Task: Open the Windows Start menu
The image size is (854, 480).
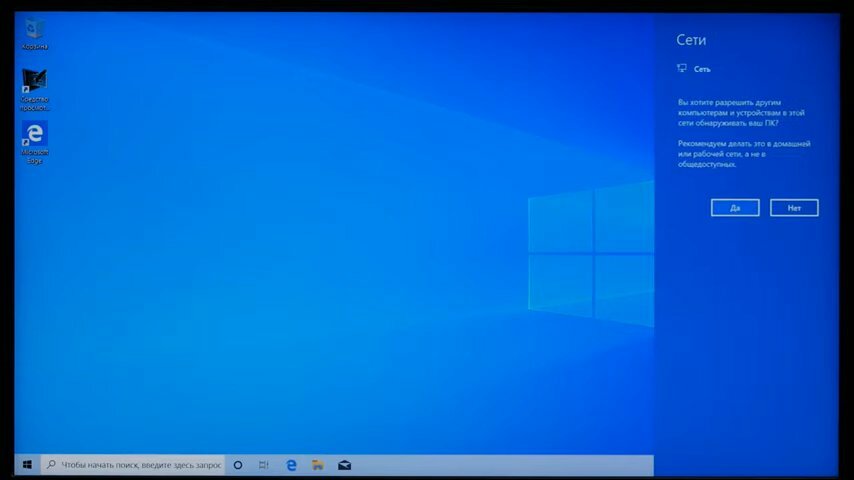Action: [27, 465]
